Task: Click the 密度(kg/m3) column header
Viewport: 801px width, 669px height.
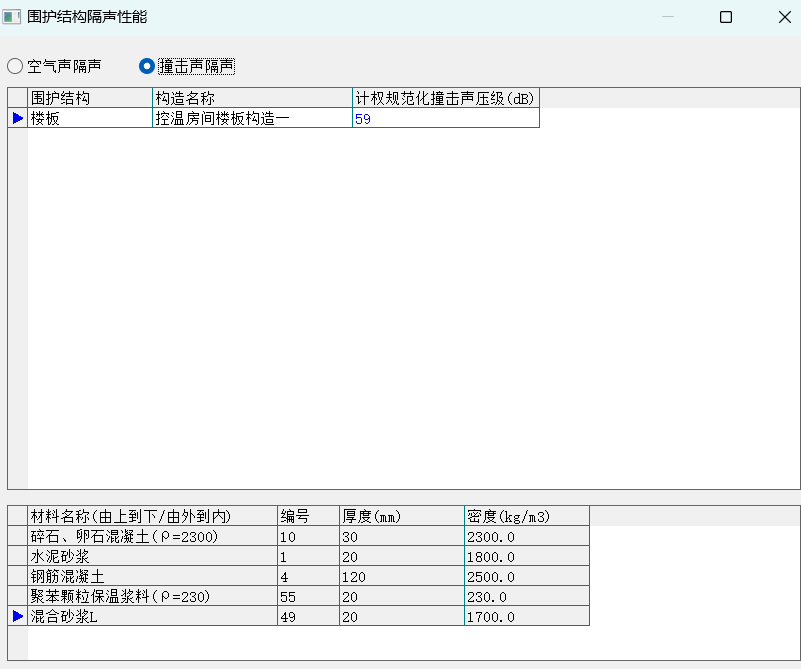Action: coord(526,516)
